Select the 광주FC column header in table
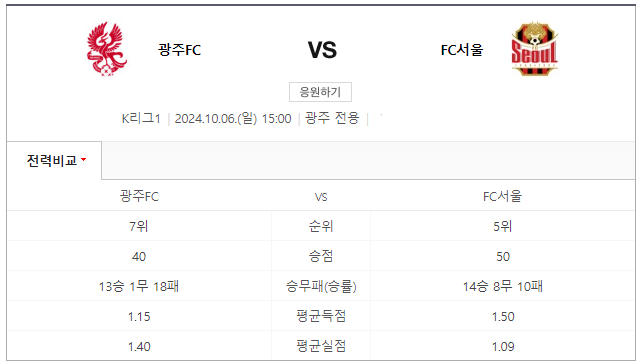 click(139, 196)
